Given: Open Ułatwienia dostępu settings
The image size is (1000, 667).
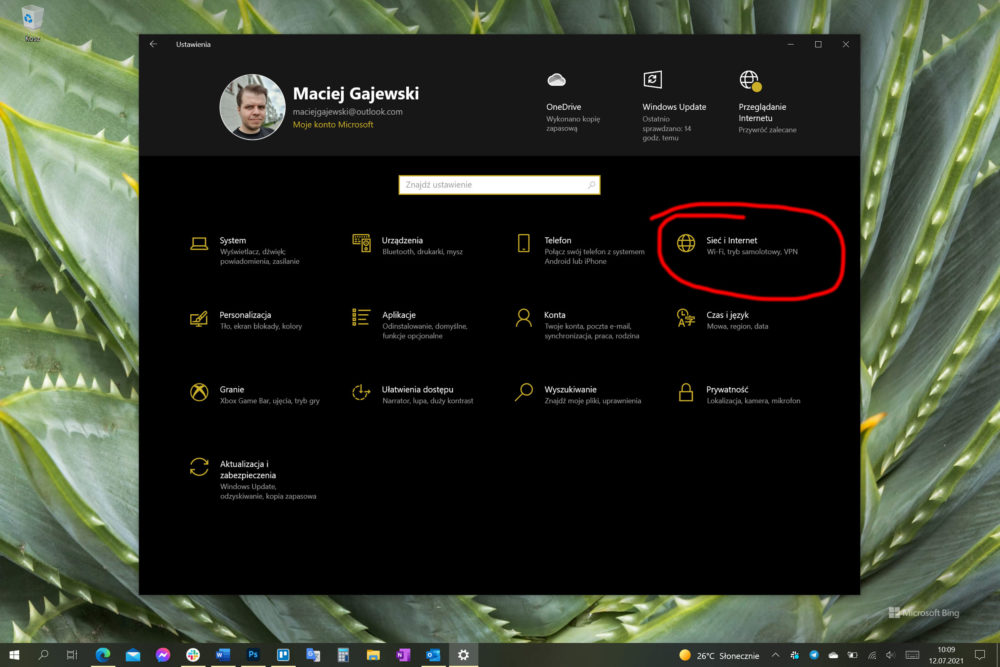Looking at the screenshot, I should [x=413, y=395].
